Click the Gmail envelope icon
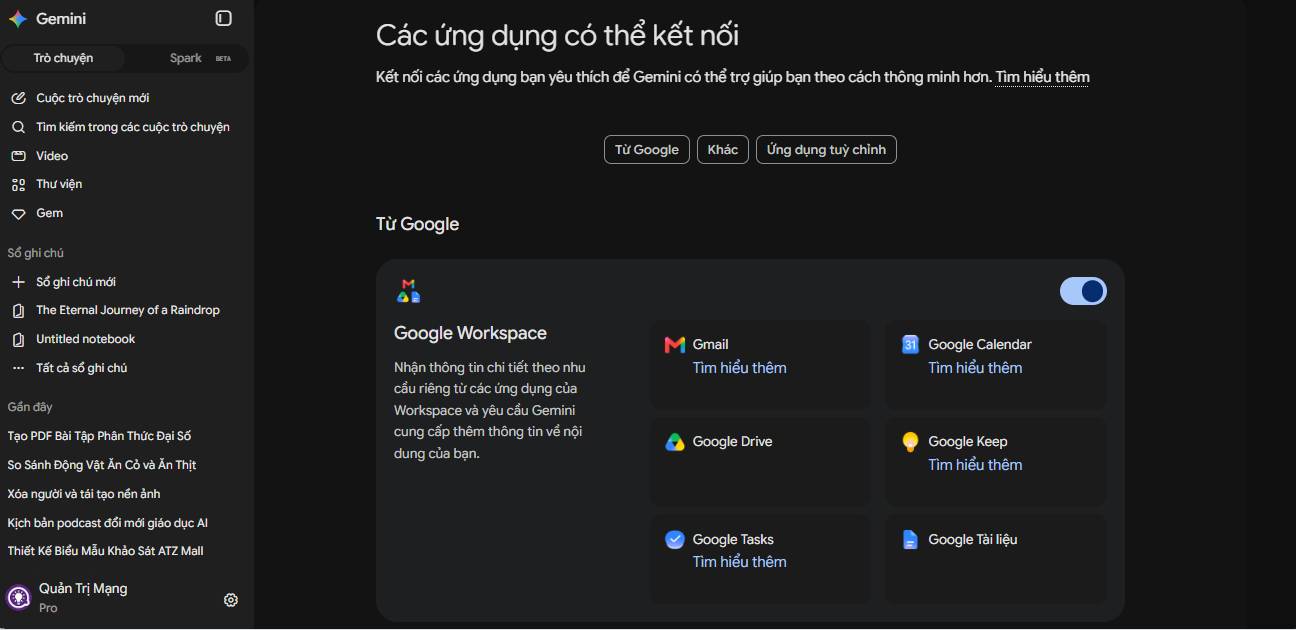This screenshot has width=1296, height=630. [675, 345]
